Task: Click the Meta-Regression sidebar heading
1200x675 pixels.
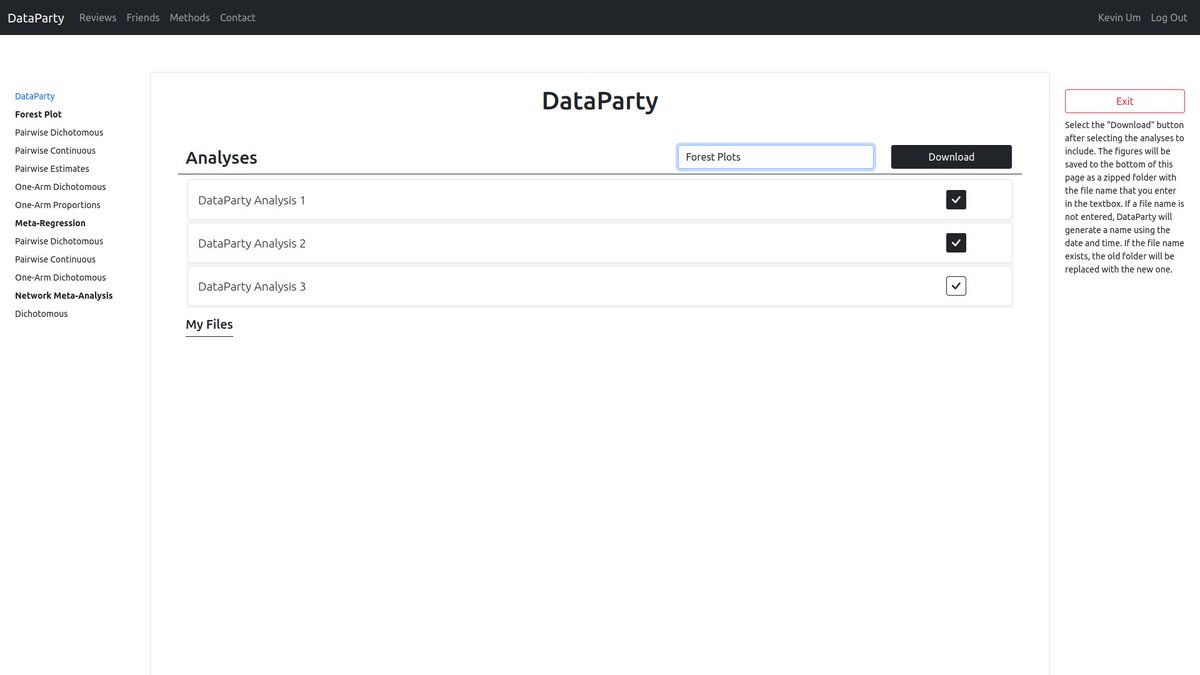Action: [x=50, y=223]
